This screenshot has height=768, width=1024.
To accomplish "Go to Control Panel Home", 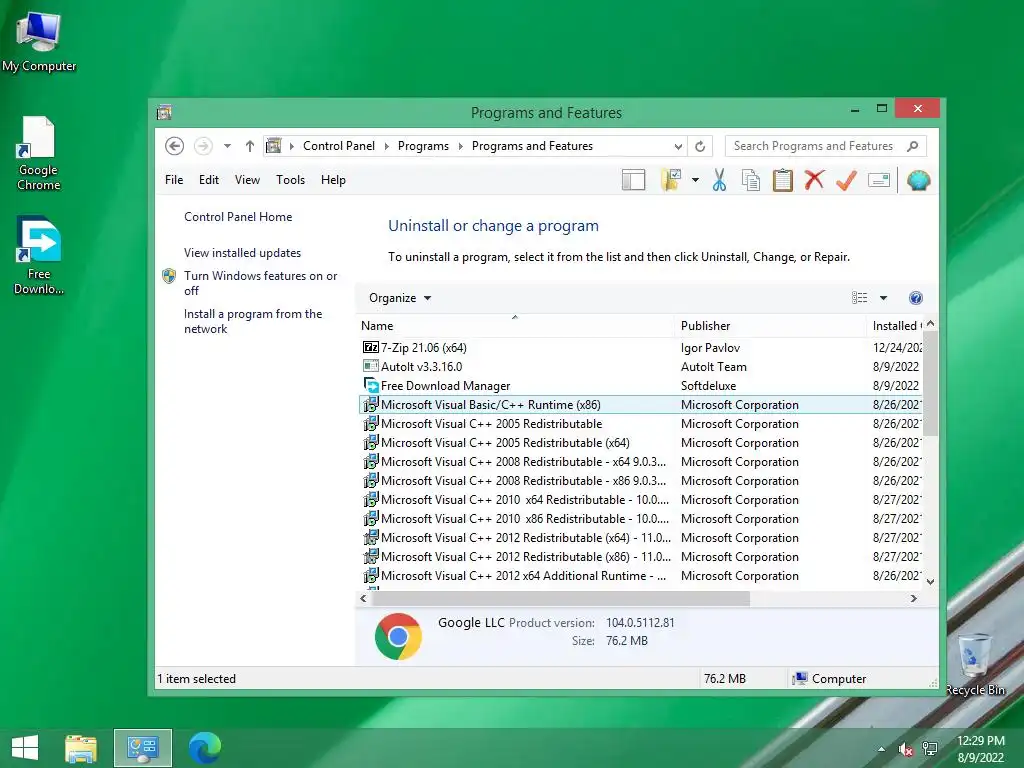I will tap(238, 217).
